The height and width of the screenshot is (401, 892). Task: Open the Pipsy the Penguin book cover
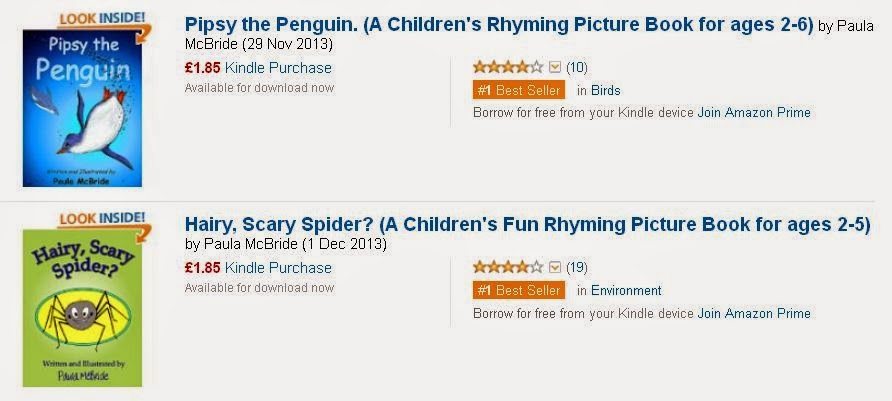(83, 108)
